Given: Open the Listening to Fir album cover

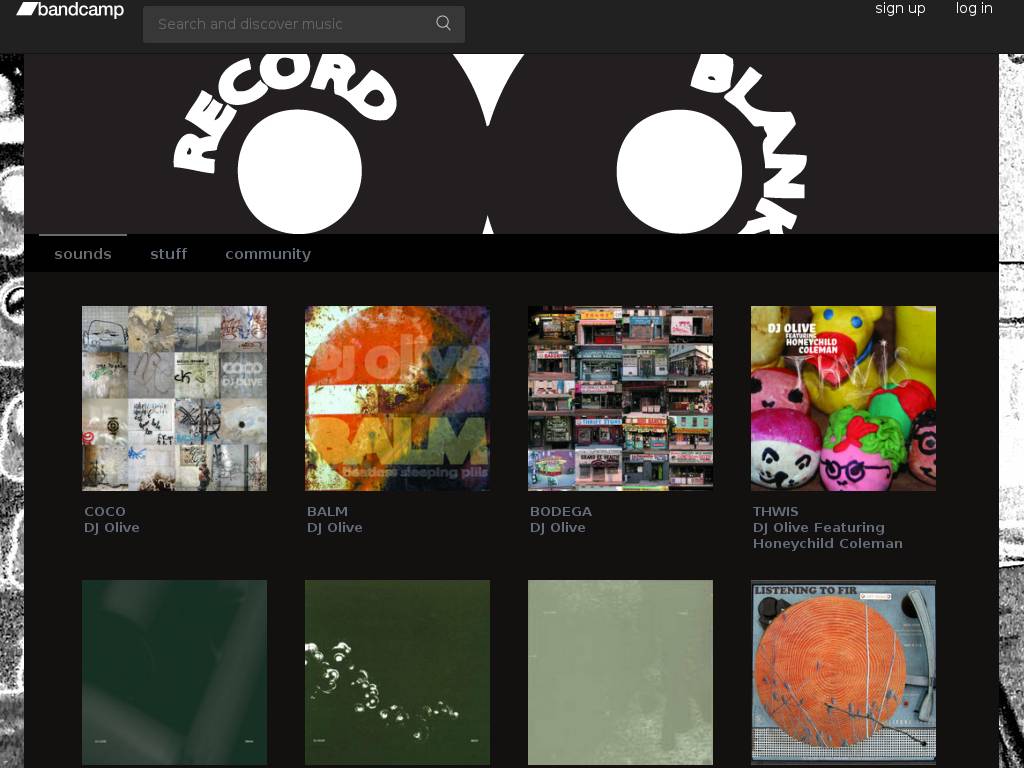Looking at the screenshot, I should (843, 672).
